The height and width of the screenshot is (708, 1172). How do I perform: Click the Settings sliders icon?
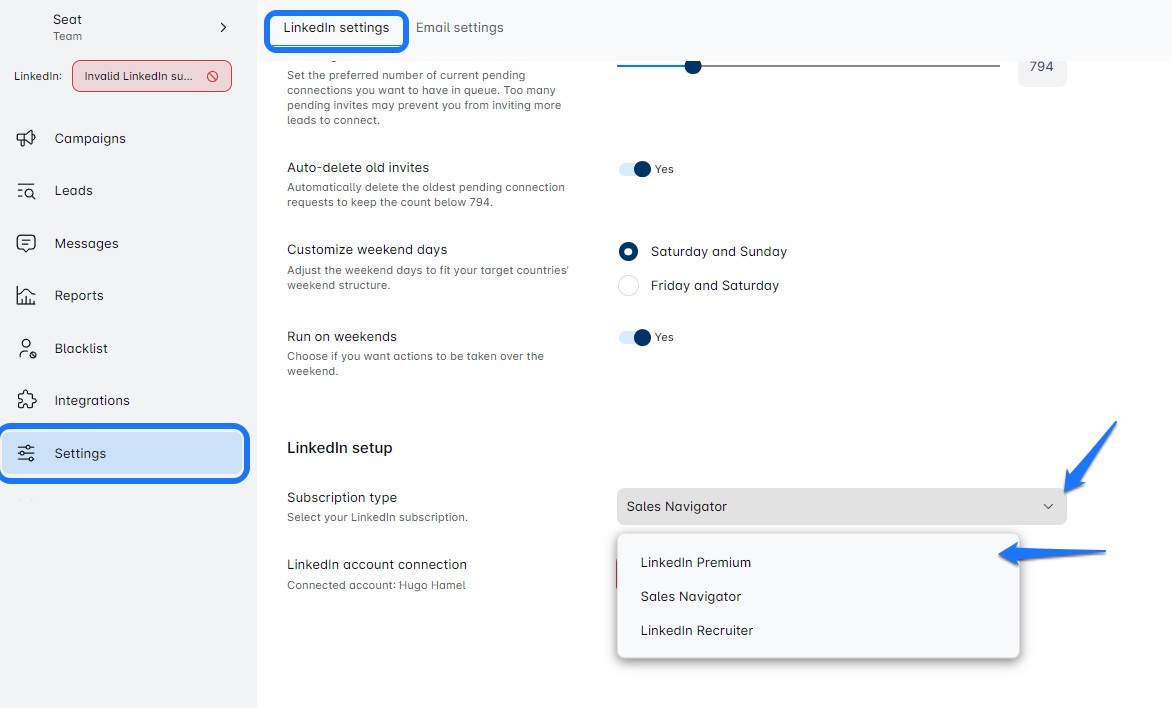[x=27, y=453]
